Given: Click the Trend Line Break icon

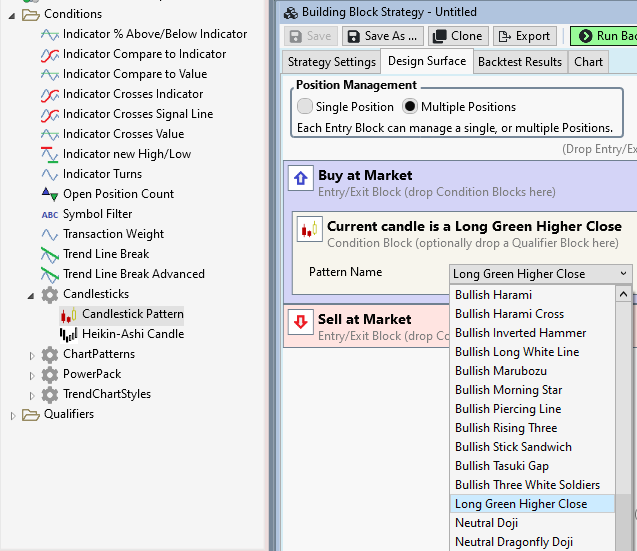Looking at the screenshot, I should pyautogui.click(x=49, y=254).
